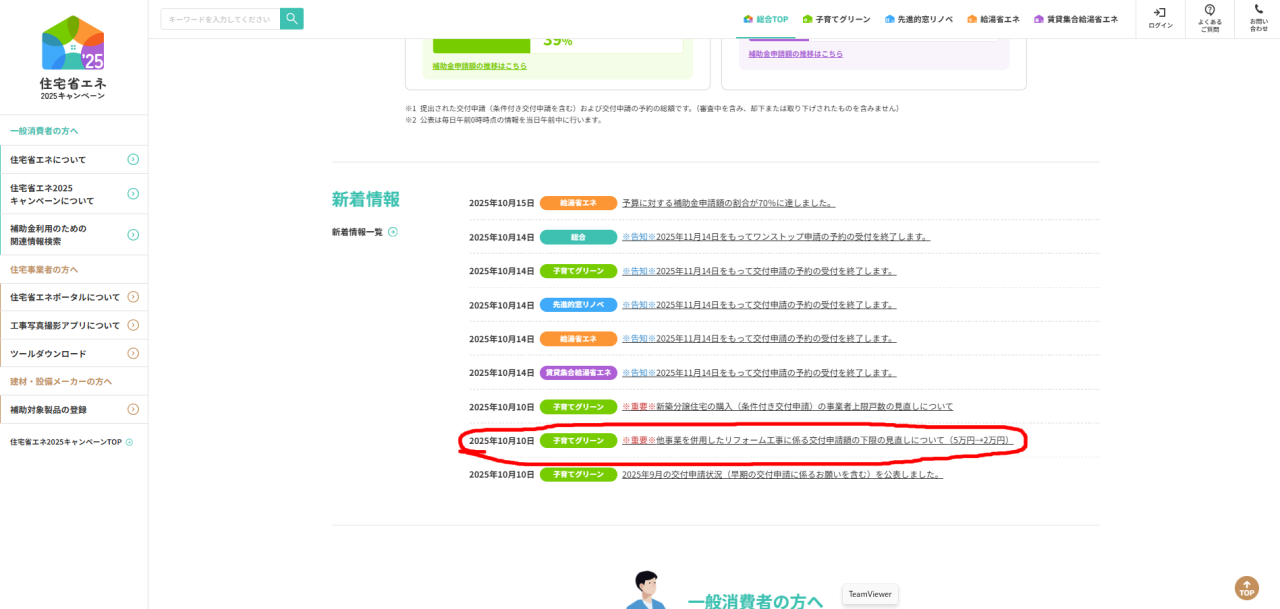Open the よくあるご質問 help icon

coord(1209,11)
